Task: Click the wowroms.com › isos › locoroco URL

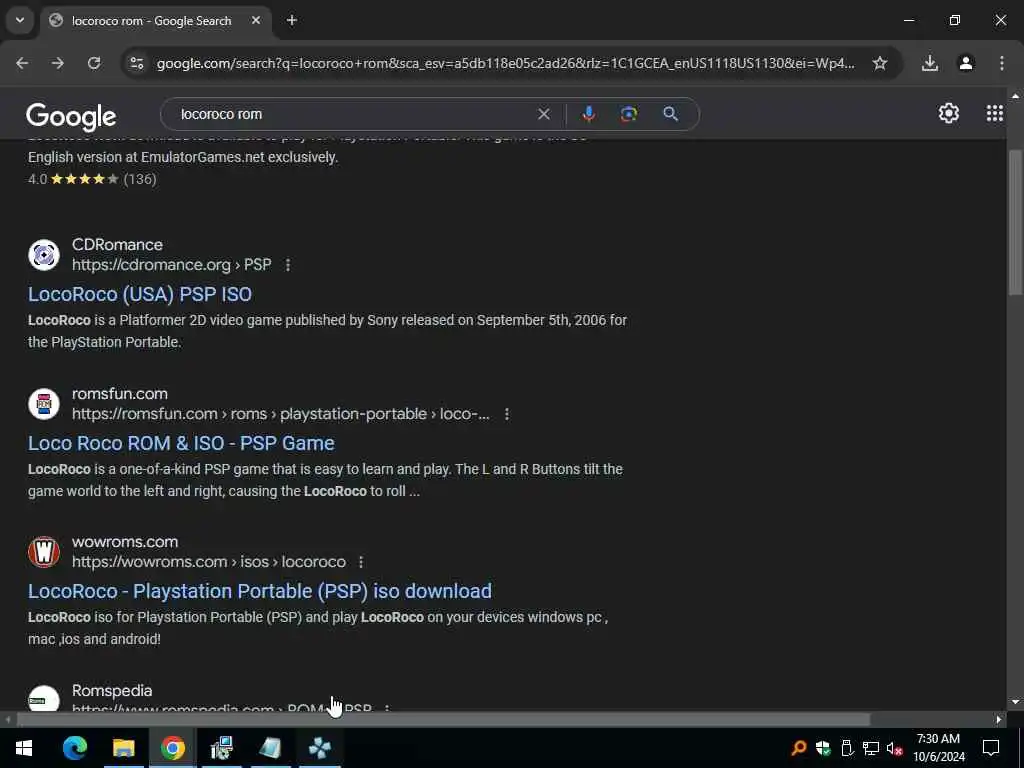Action: pyautogui.click(x=209, y=562)
